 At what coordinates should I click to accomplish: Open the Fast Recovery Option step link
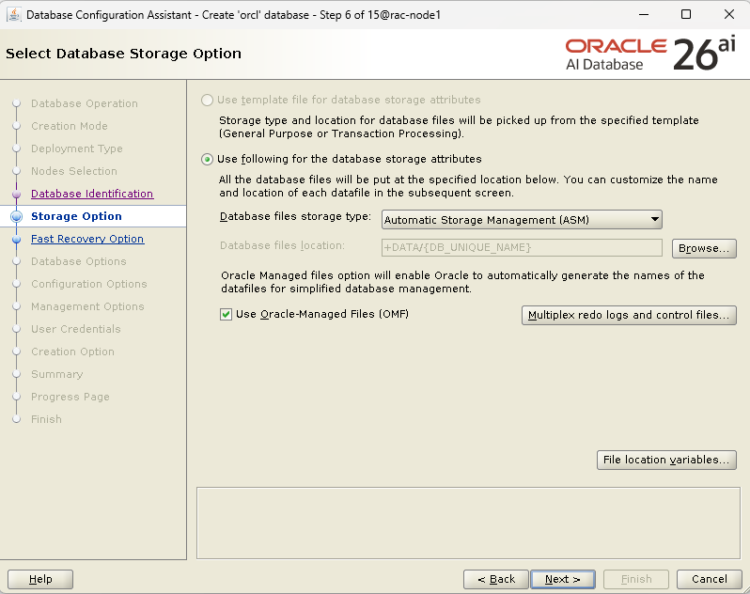[87, 239]
